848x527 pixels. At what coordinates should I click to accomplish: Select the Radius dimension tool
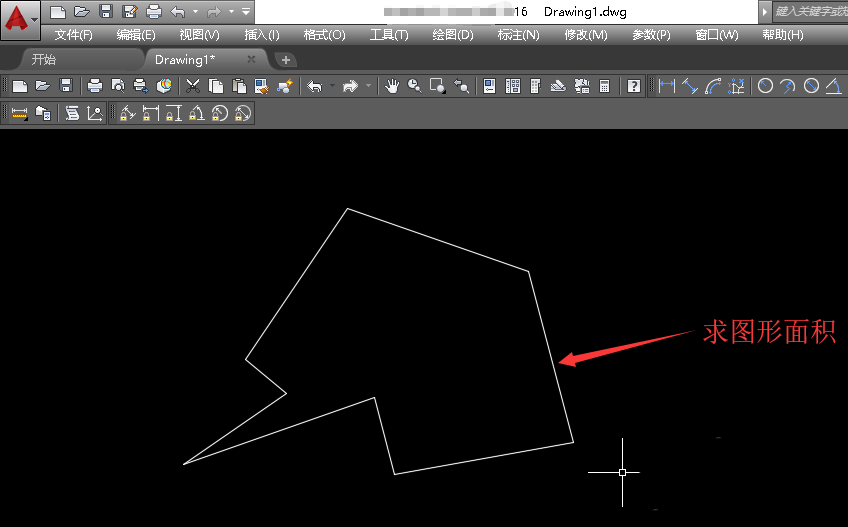click(x=765, y=85)
